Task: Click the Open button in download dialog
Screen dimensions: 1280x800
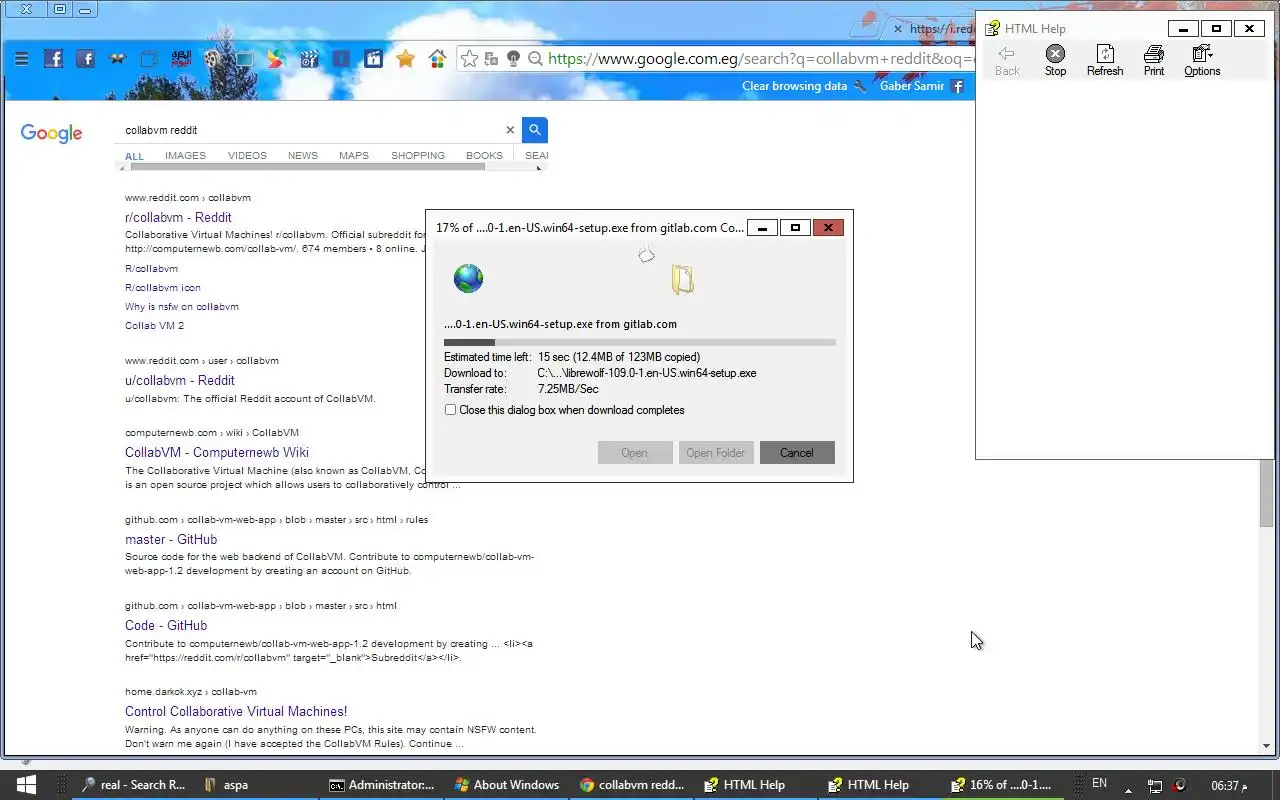Action: [635, 453]
